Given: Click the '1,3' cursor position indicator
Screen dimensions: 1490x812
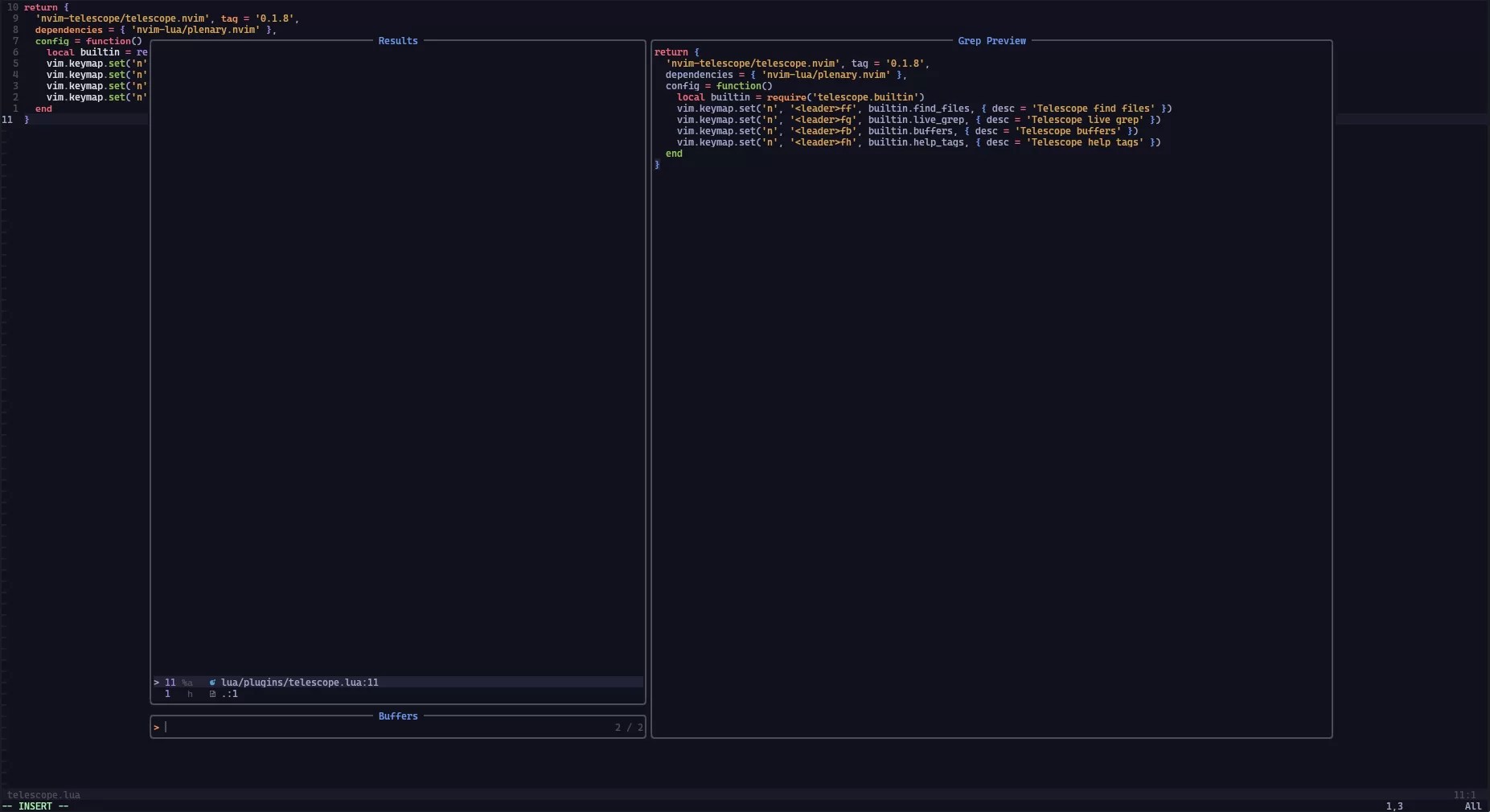Looking at the screenshot, I should pyautogui.click(x=1394, y=806).
